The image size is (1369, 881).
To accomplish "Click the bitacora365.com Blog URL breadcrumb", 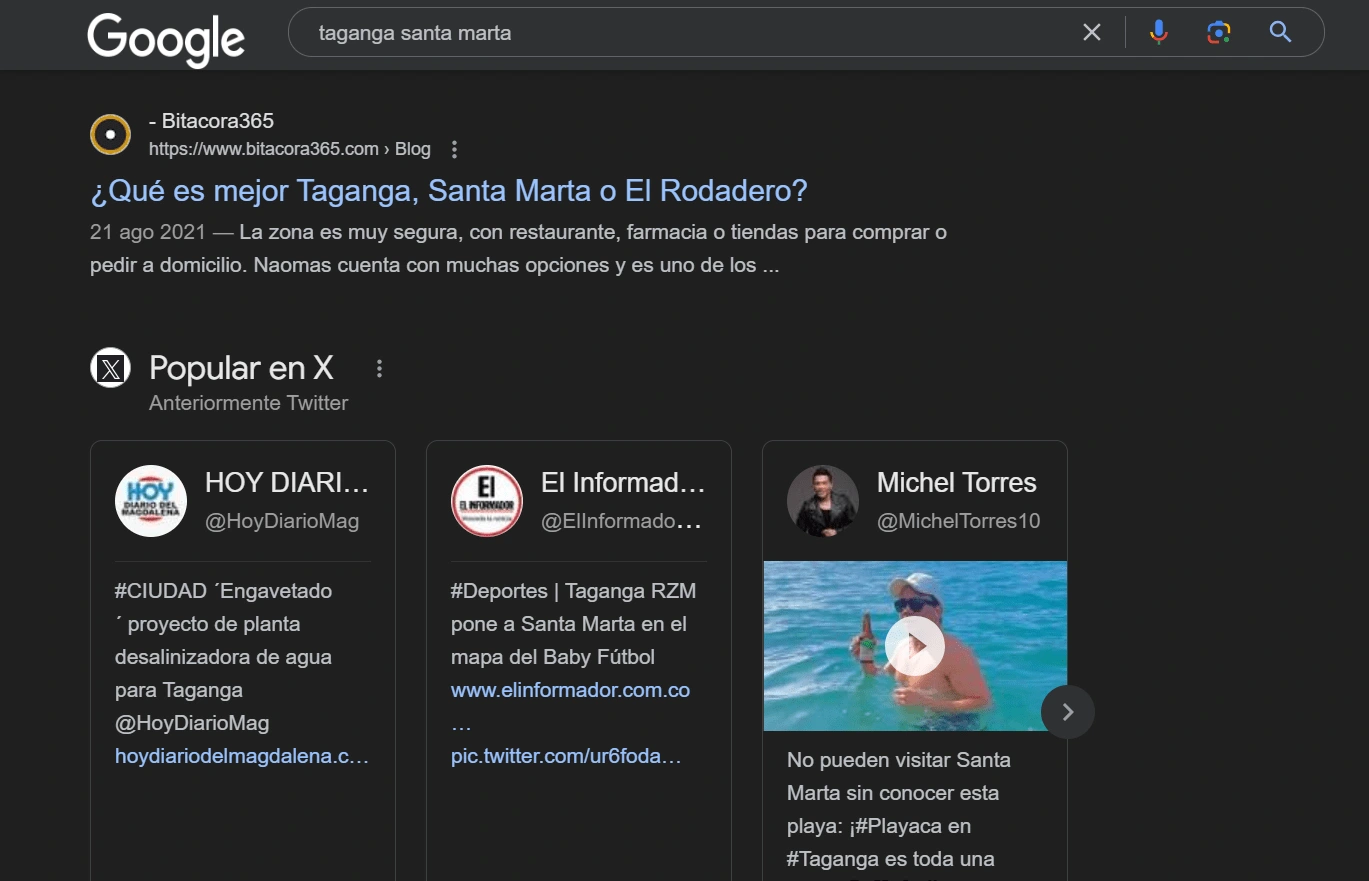I will click(x=290, y=149).
